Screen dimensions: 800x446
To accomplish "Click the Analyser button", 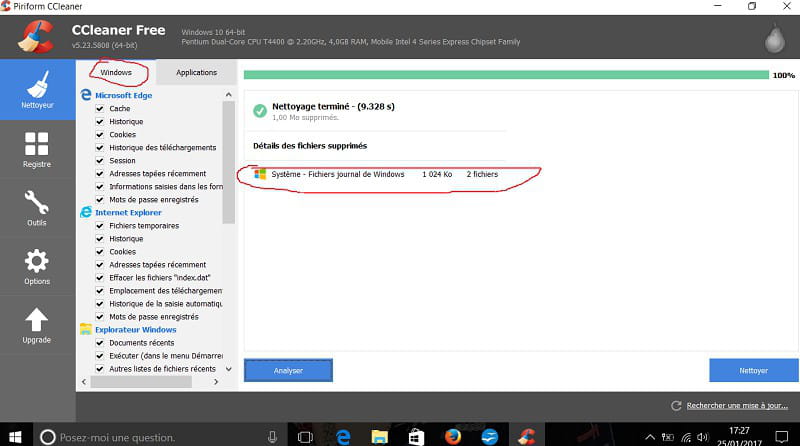I will 288,370.
